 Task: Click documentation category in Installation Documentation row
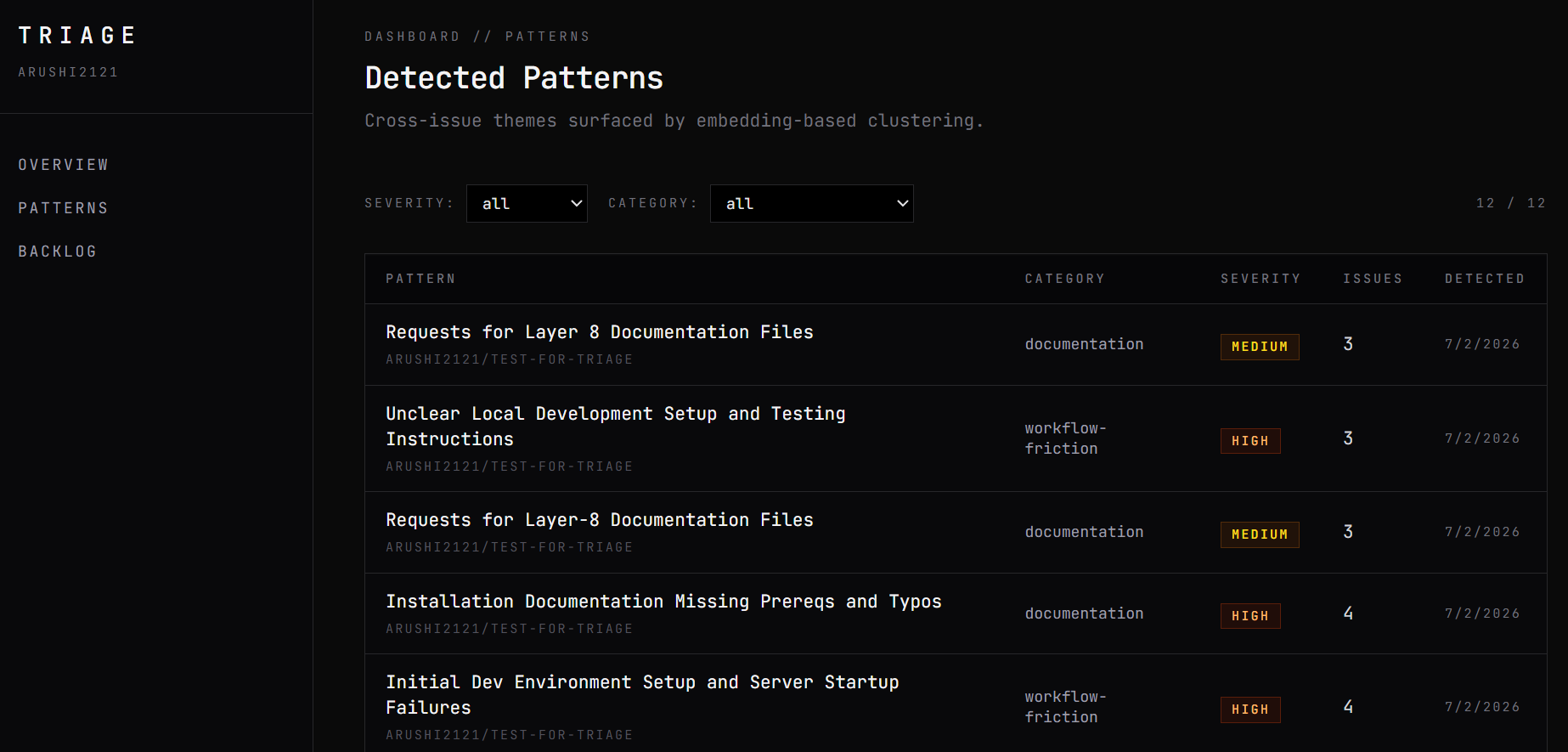(x=1084, y=613)
